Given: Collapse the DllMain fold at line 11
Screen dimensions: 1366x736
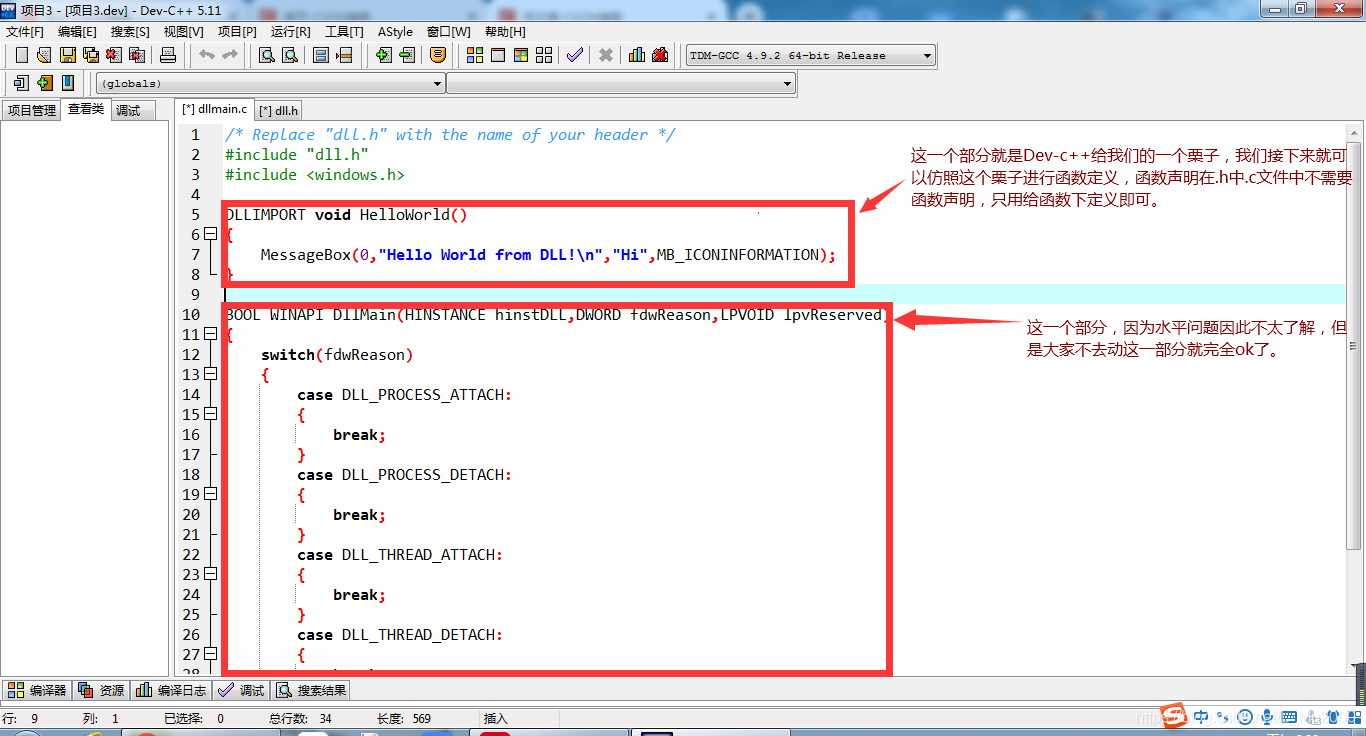Looking at the screenshot, I should [210, 334].
